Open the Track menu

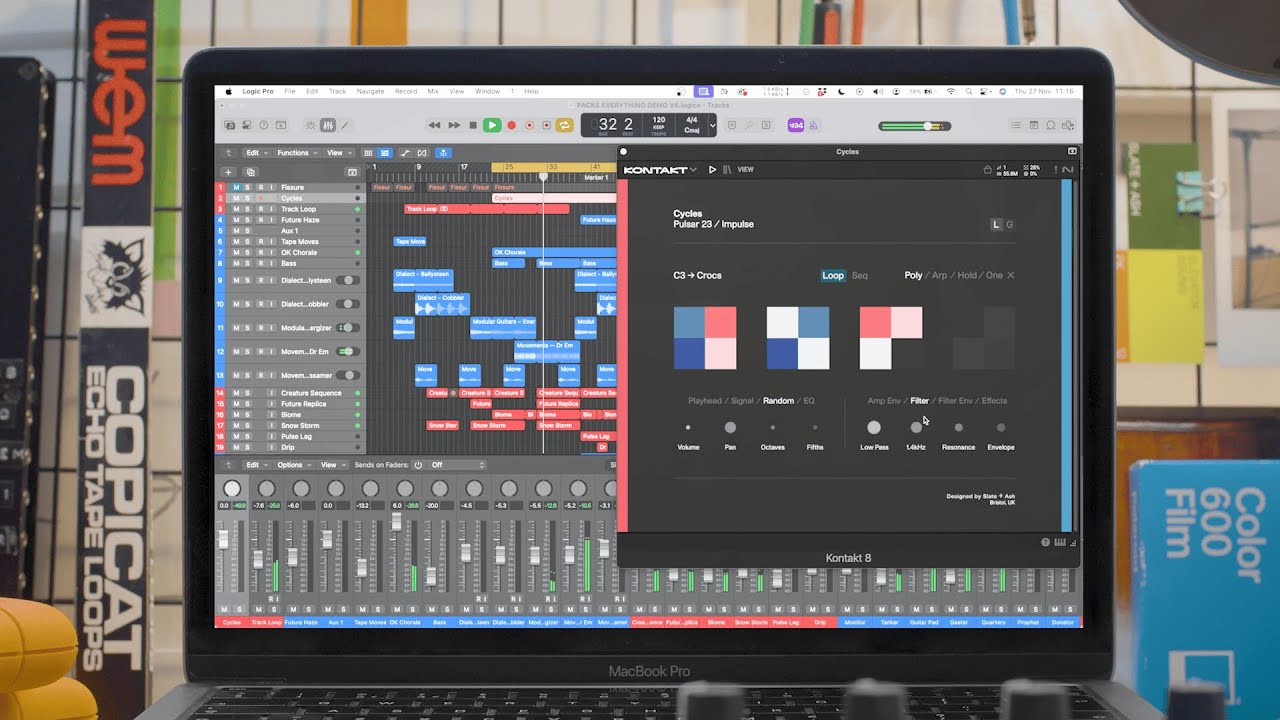coord(338,91)
